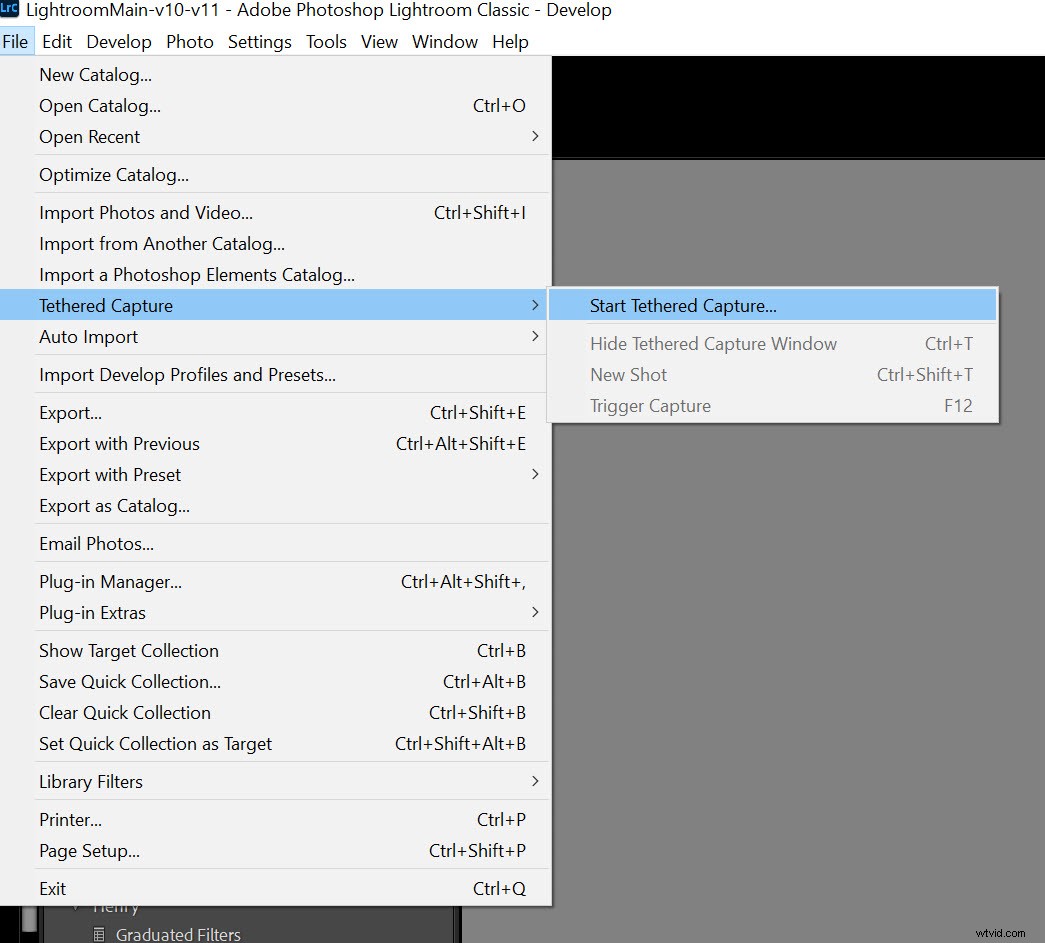
Task: Select the Export... menu entry
Action: point(275,413)
